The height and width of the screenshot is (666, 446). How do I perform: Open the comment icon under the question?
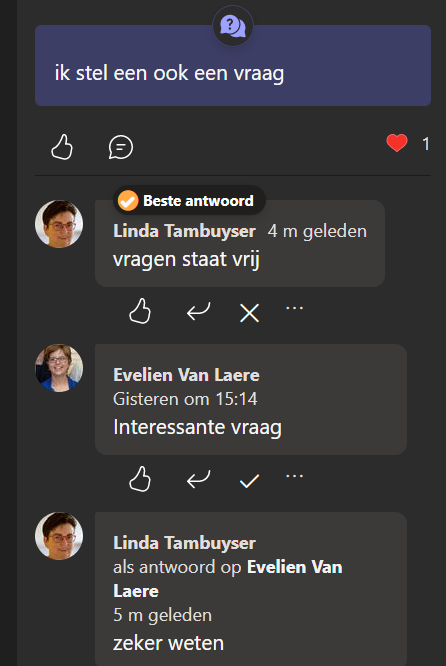click(x=121, y=147)
